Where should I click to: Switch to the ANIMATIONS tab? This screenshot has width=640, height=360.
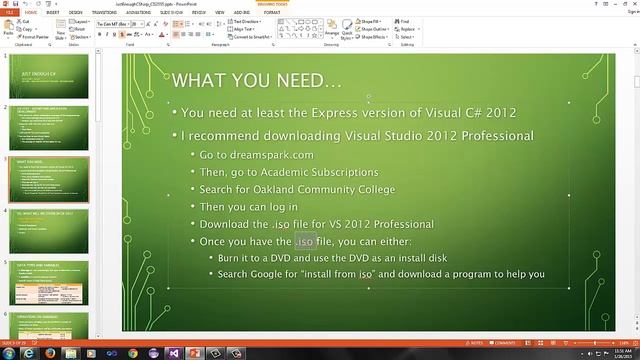138,13
